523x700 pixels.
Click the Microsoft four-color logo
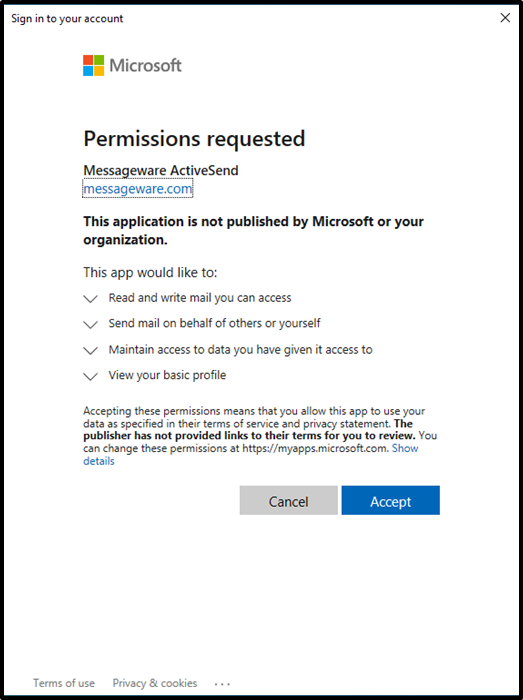[94, 66]
